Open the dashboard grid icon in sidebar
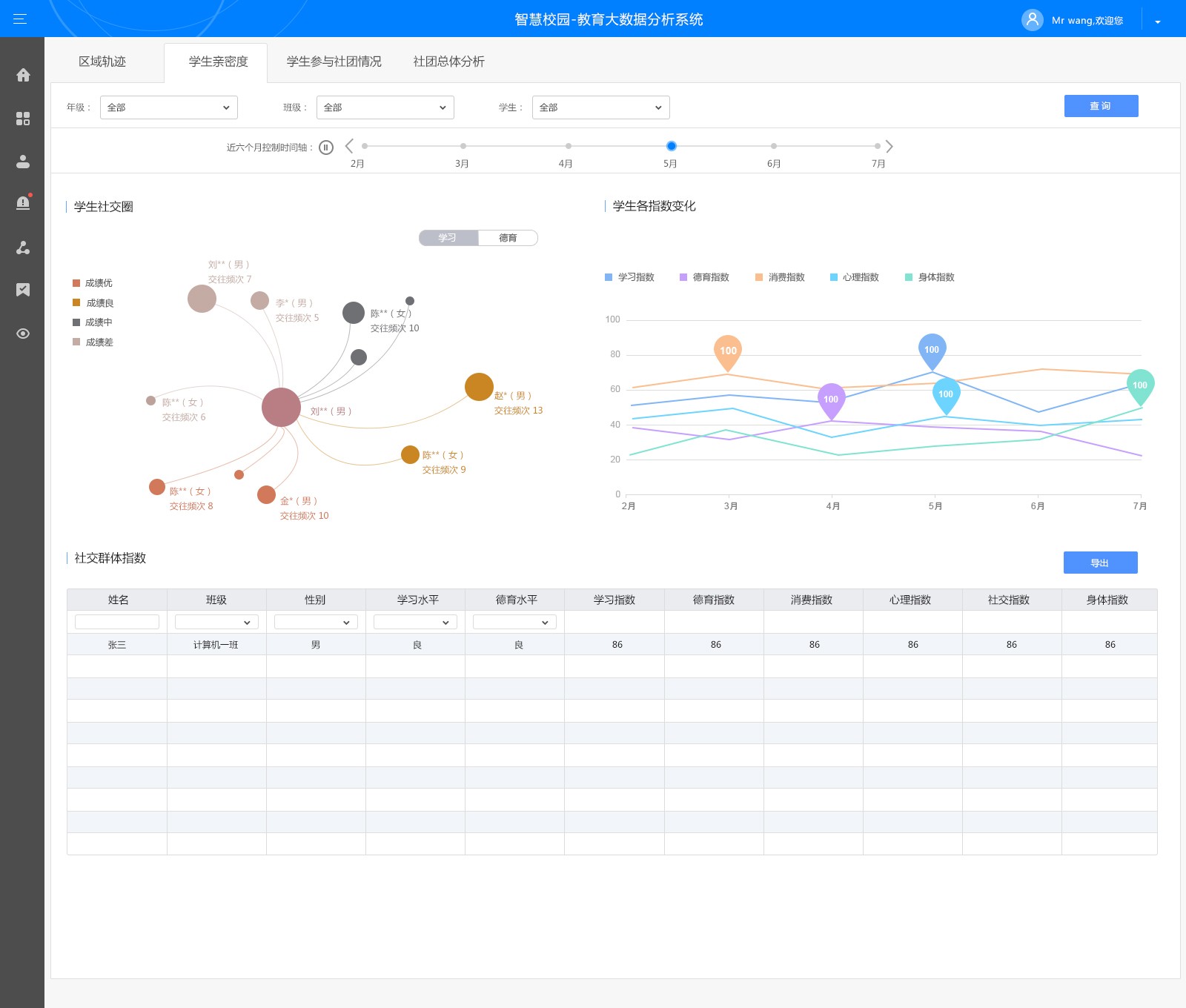The image size is (1186, 1008). coord(23,119)
